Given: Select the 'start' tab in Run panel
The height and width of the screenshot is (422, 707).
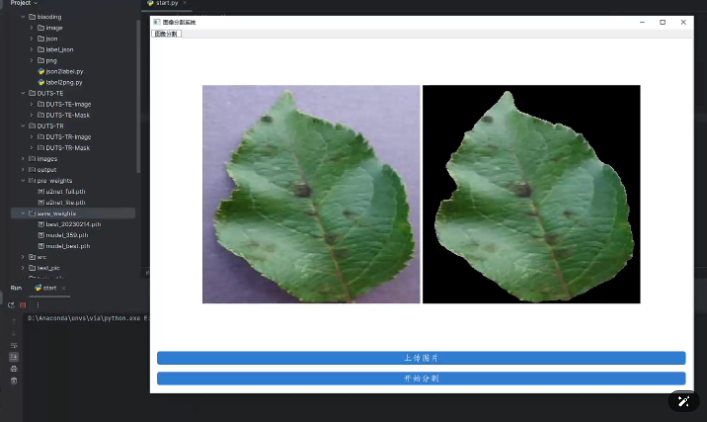Looking at the screenshot, I should point(50,288).
